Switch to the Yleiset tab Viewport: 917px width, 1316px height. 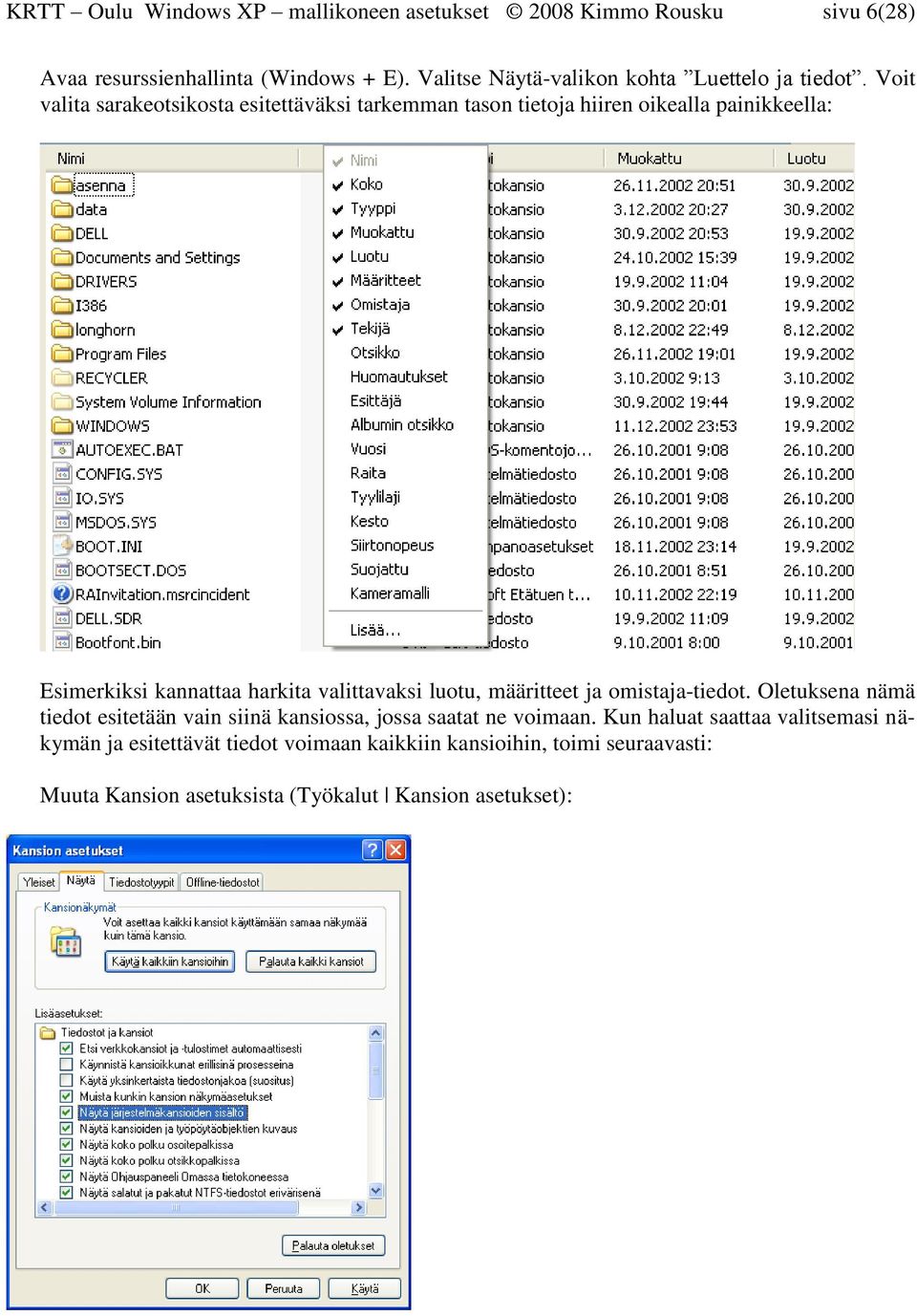click(39, 882)
